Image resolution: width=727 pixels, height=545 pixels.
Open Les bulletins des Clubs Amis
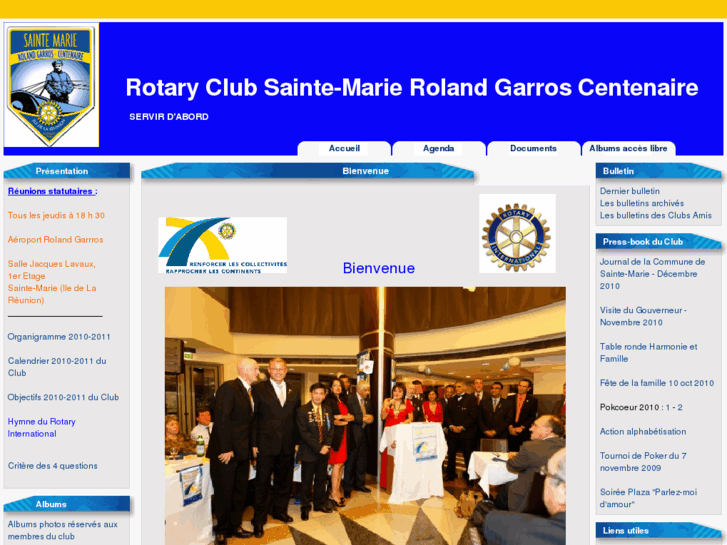click(x=656, y=215)
